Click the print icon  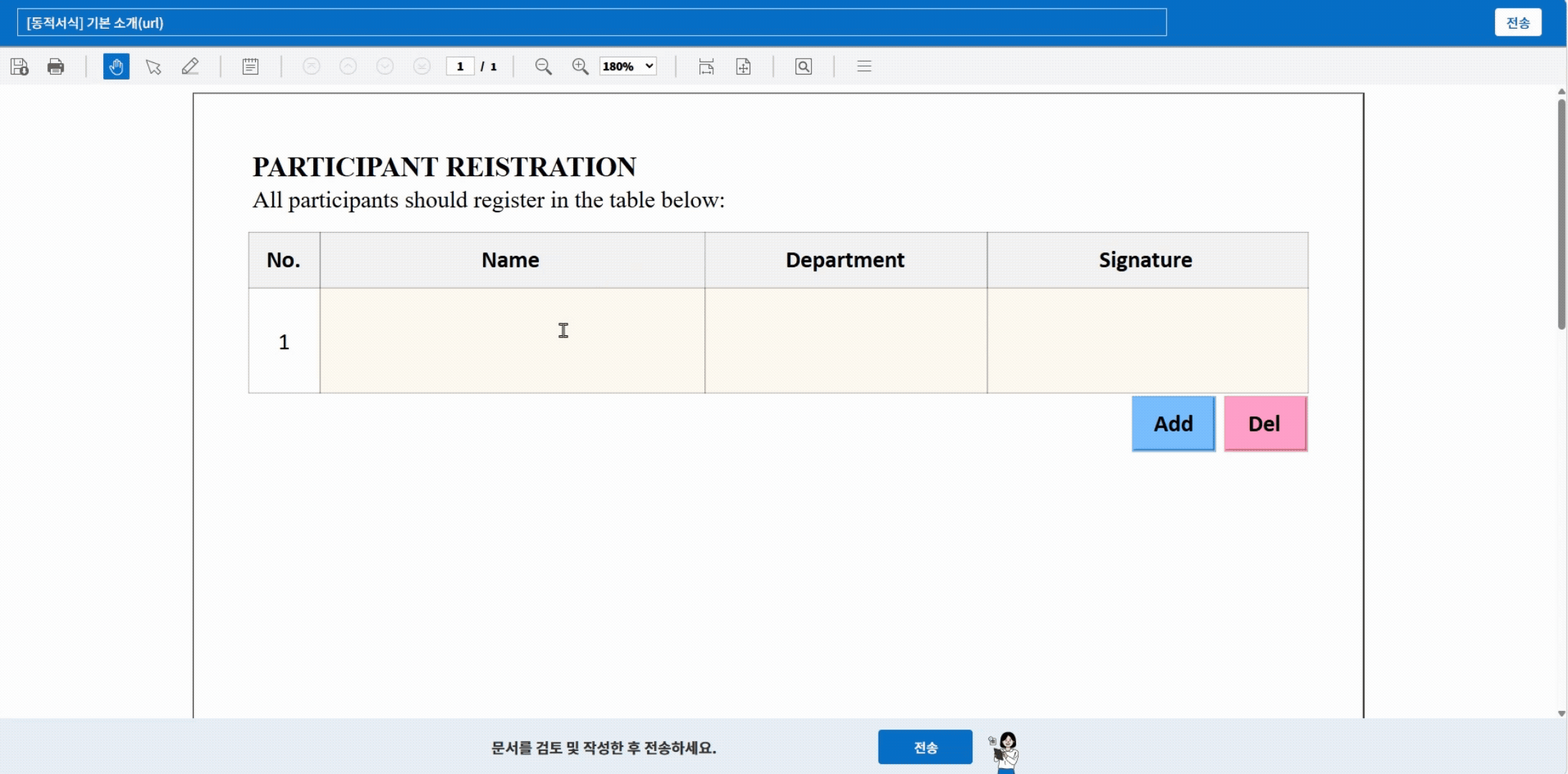pyautogui.click(x=56, y=67)
